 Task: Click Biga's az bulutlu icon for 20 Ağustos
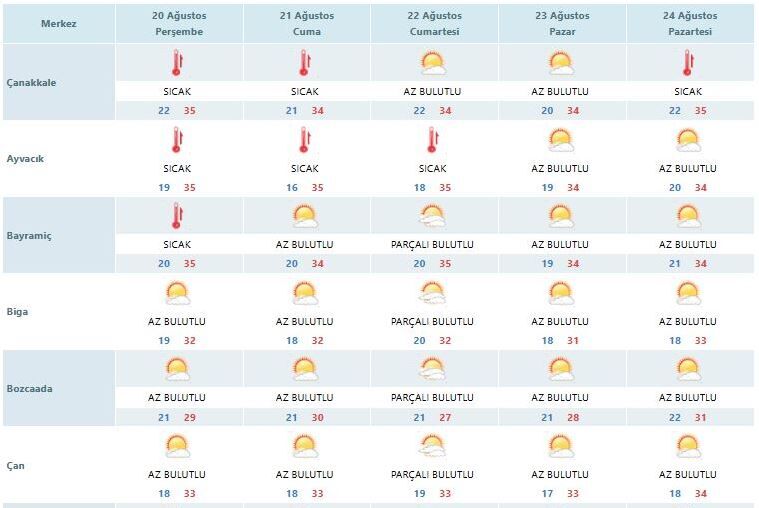click(x=177, y=293)
